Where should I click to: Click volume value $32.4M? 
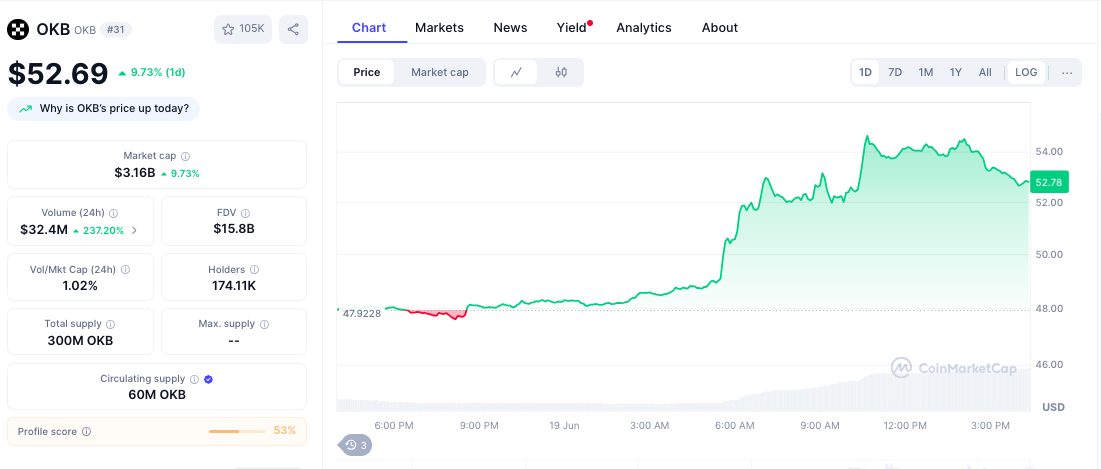44,230
